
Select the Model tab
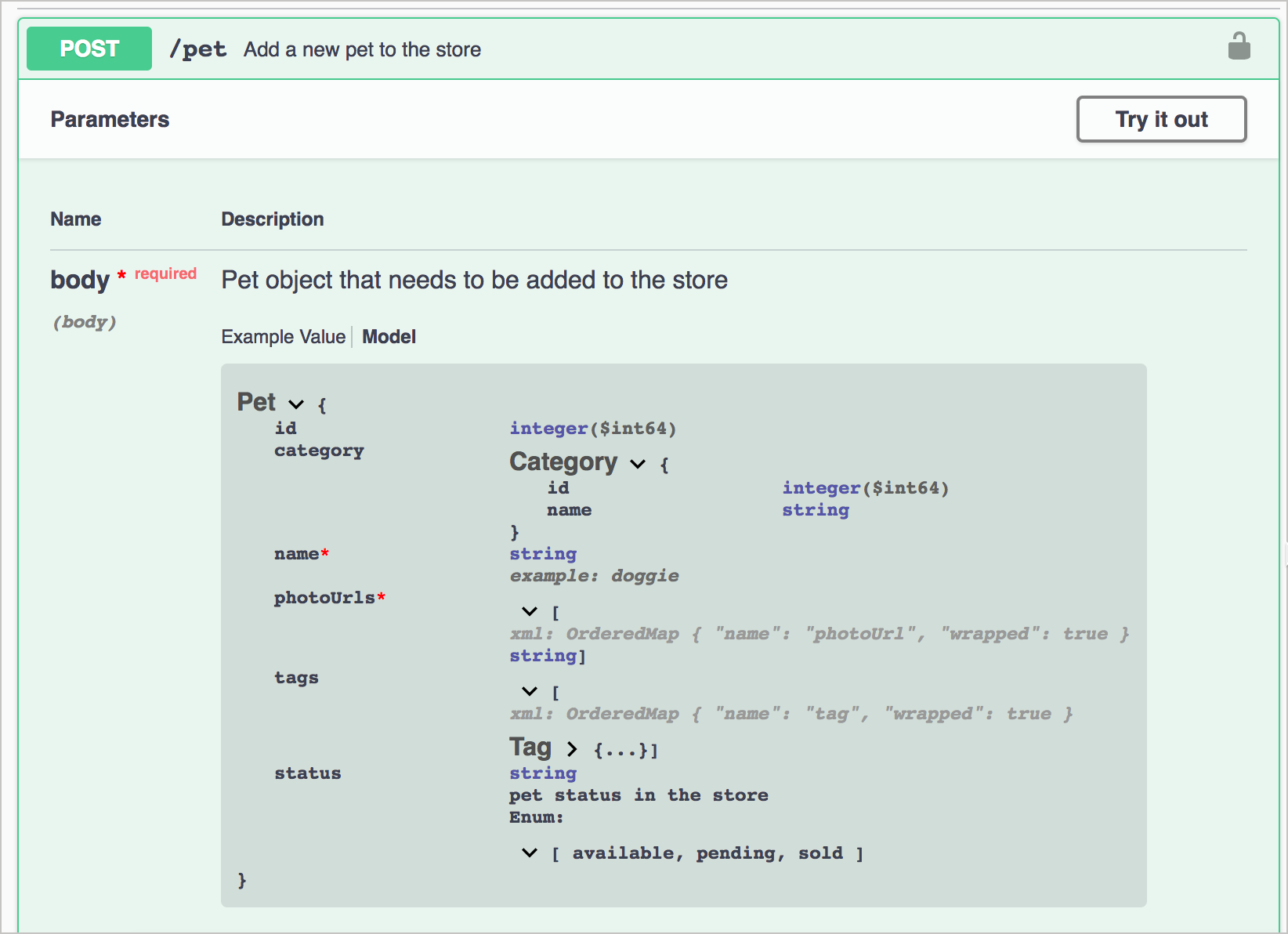(x=389, y=337)
